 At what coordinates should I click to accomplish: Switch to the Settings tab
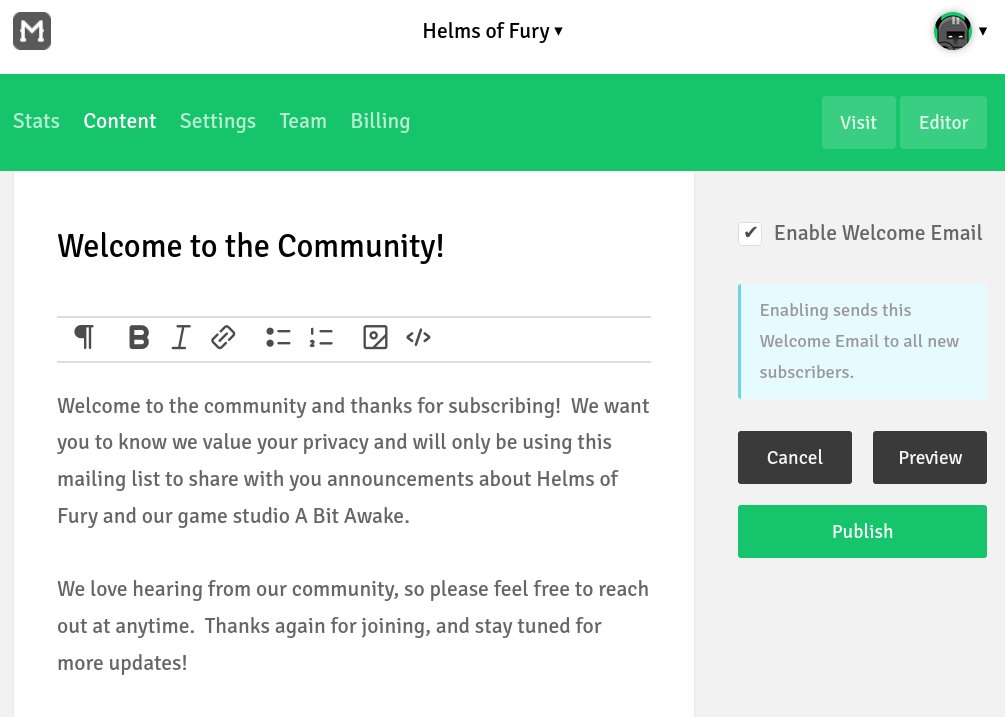click(218, 121)
